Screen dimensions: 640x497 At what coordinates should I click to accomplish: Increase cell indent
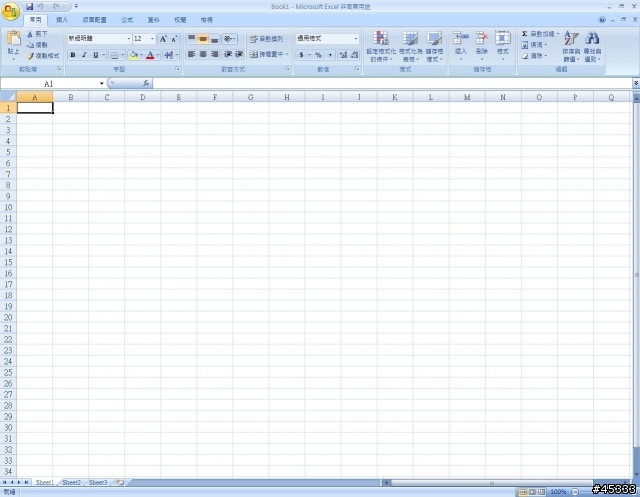239,54
